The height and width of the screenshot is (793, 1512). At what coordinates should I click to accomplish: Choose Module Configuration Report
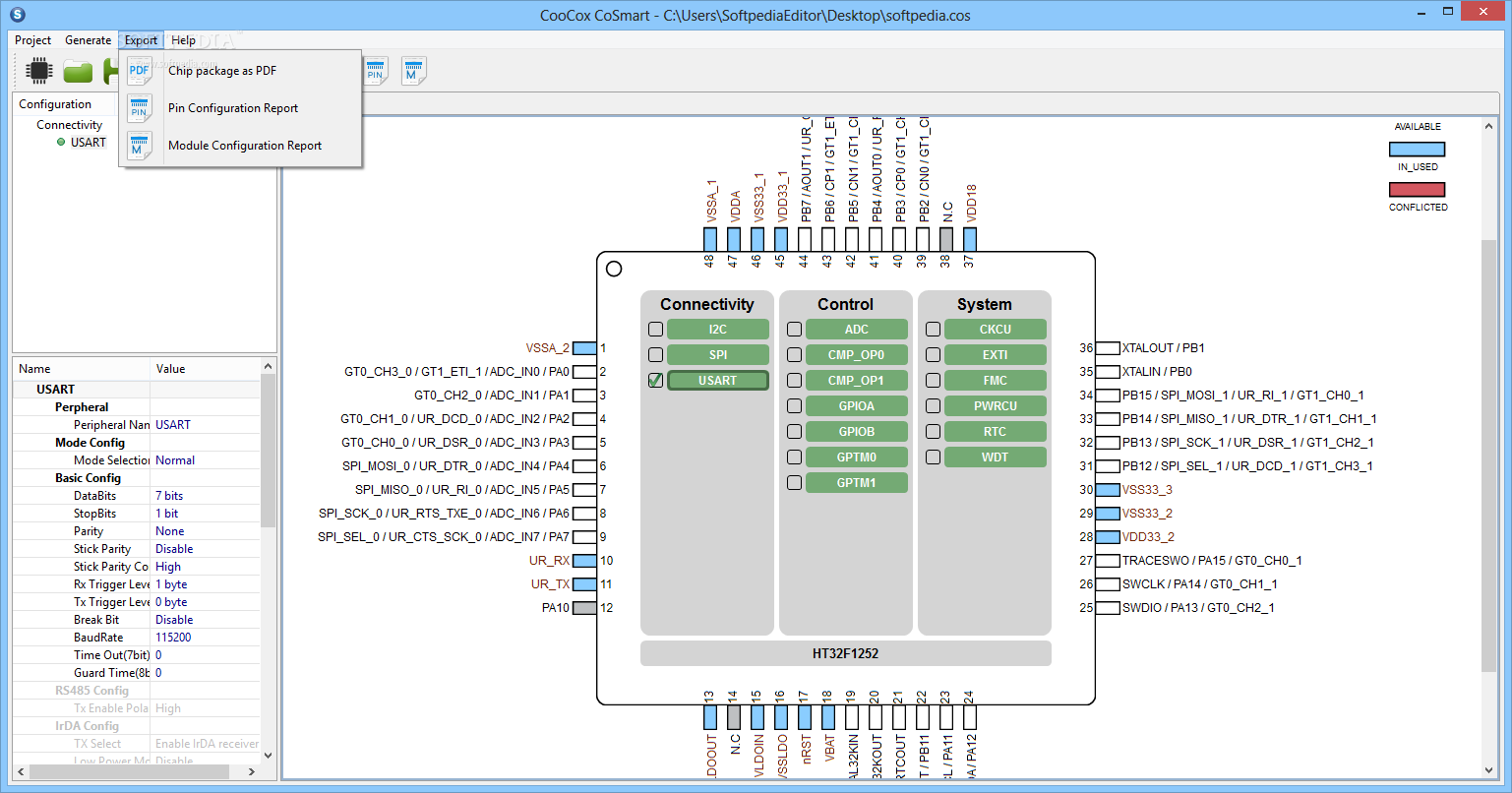tap(240, 146)
